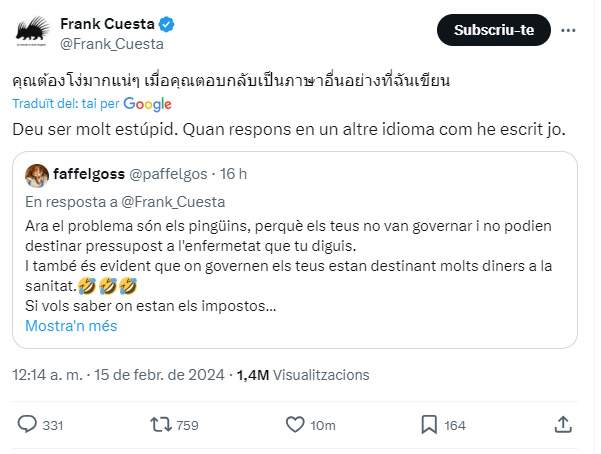The image size is (601, 454).
Task: Click the Subscriu-te button
Action: (494, 30)
